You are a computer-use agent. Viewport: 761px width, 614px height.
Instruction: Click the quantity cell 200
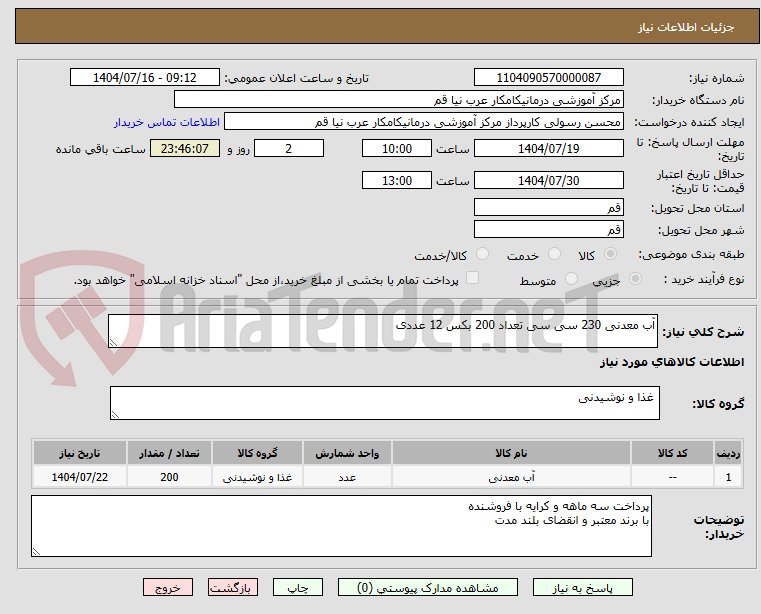click(169, 477)
